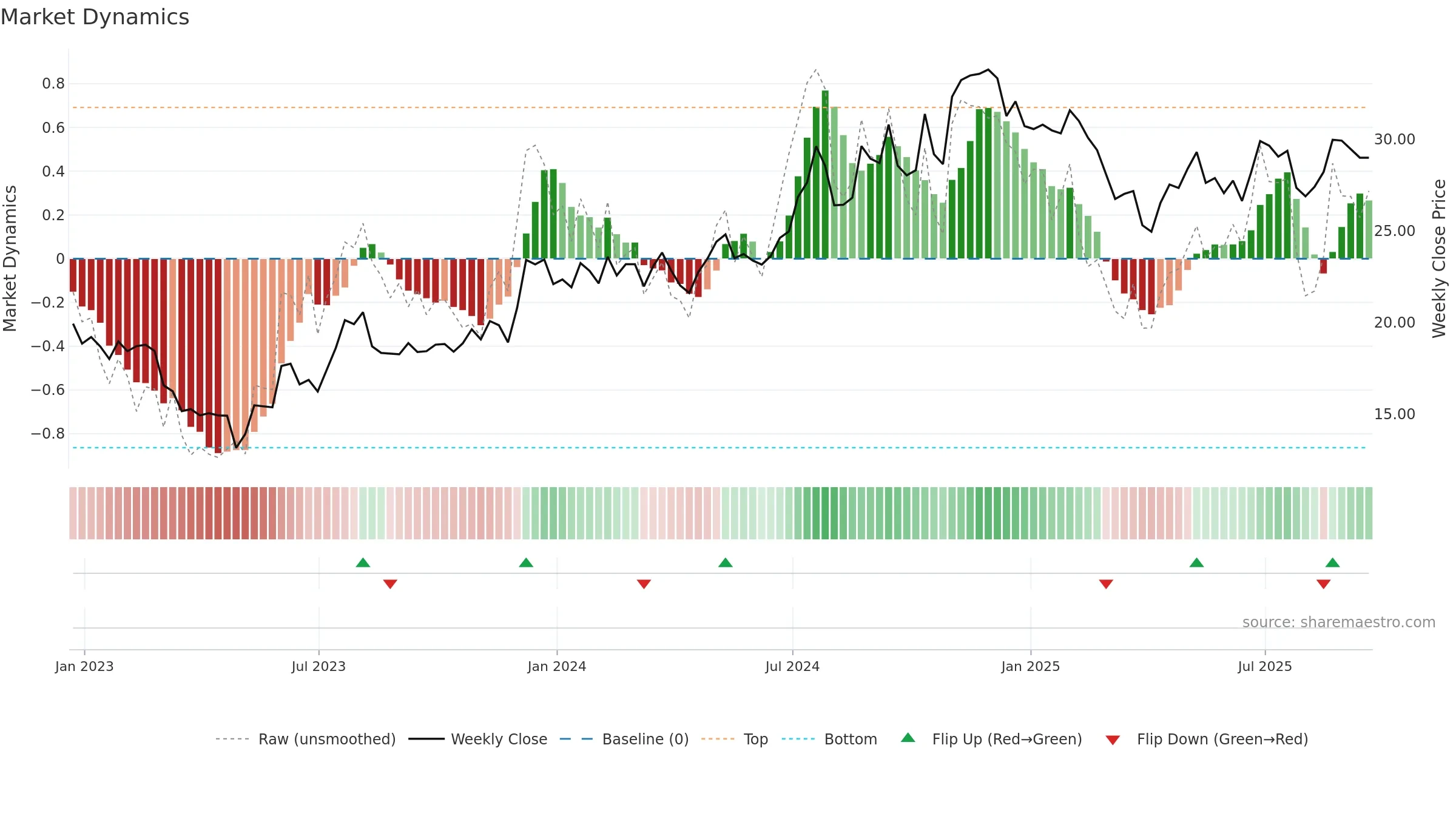Click the solid black Weekly Close line sample
This screenshot has height=819, width=1456.
(x=426, y=739)
